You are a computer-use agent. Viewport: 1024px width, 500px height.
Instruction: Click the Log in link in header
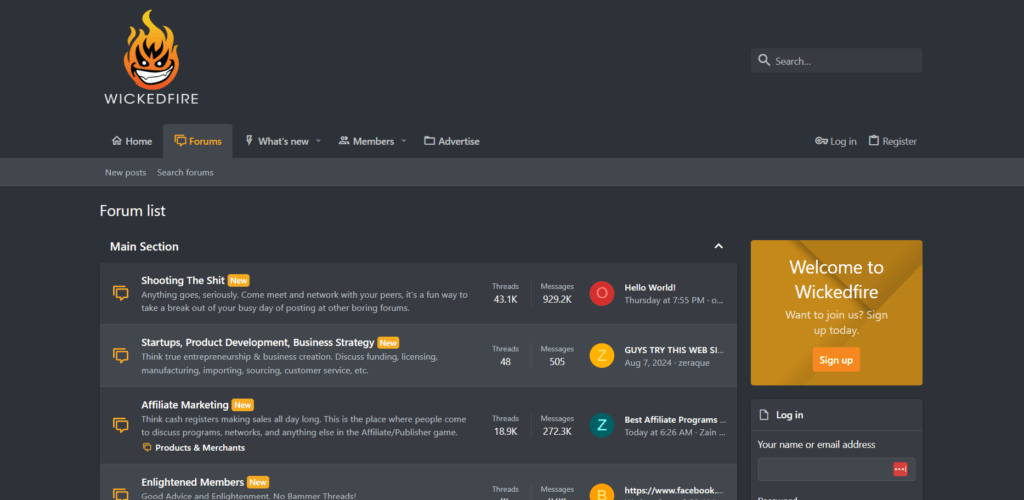(x=836, y=141)
